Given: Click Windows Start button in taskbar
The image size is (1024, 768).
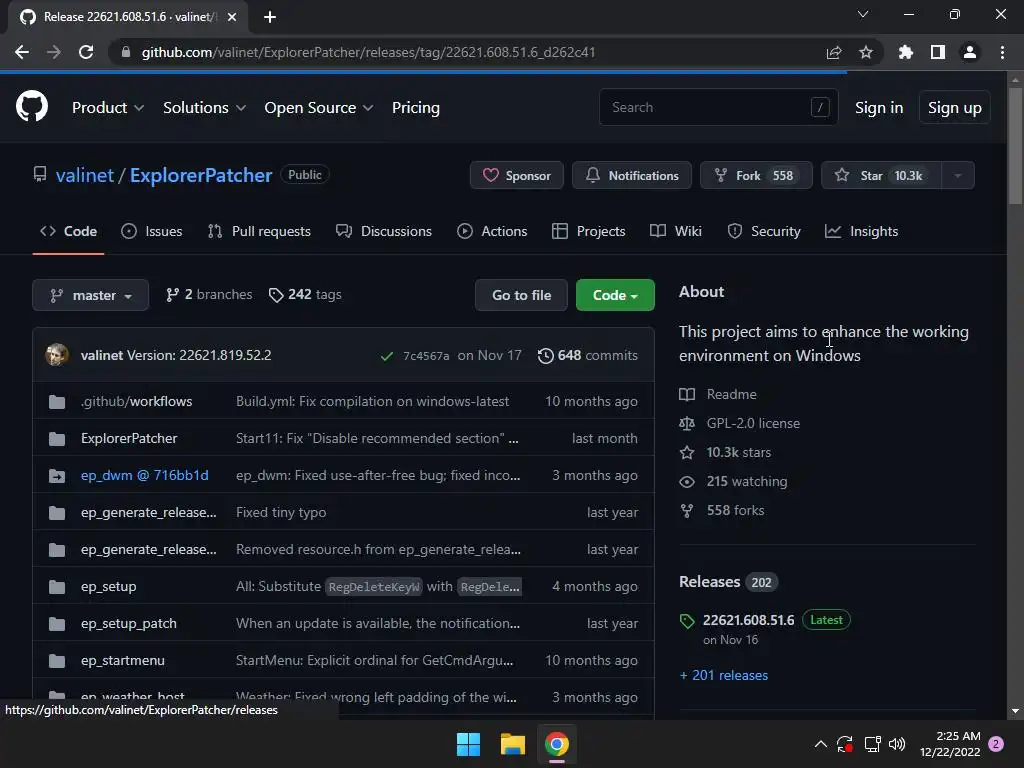Looking at the screenshot, I should point(468,744).
